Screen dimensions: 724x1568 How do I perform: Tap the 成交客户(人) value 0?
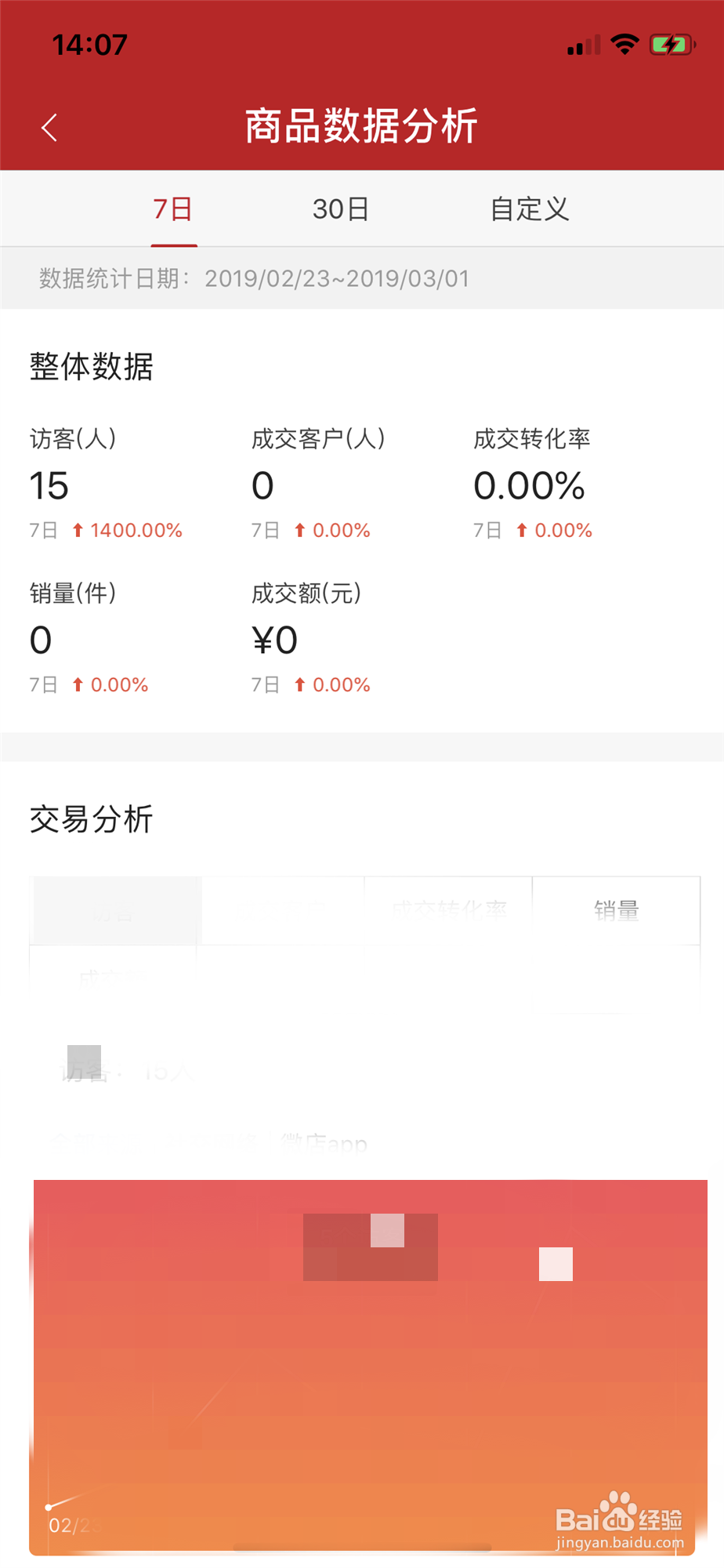pos(263,486)
